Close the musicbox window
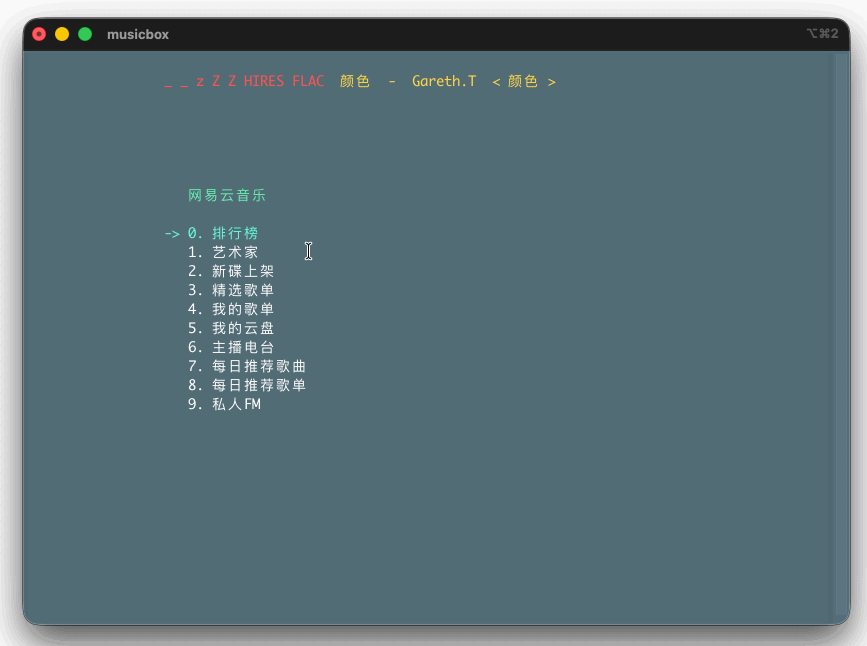The width and height of the screenshot is (867, 646). tap(39, 34)
